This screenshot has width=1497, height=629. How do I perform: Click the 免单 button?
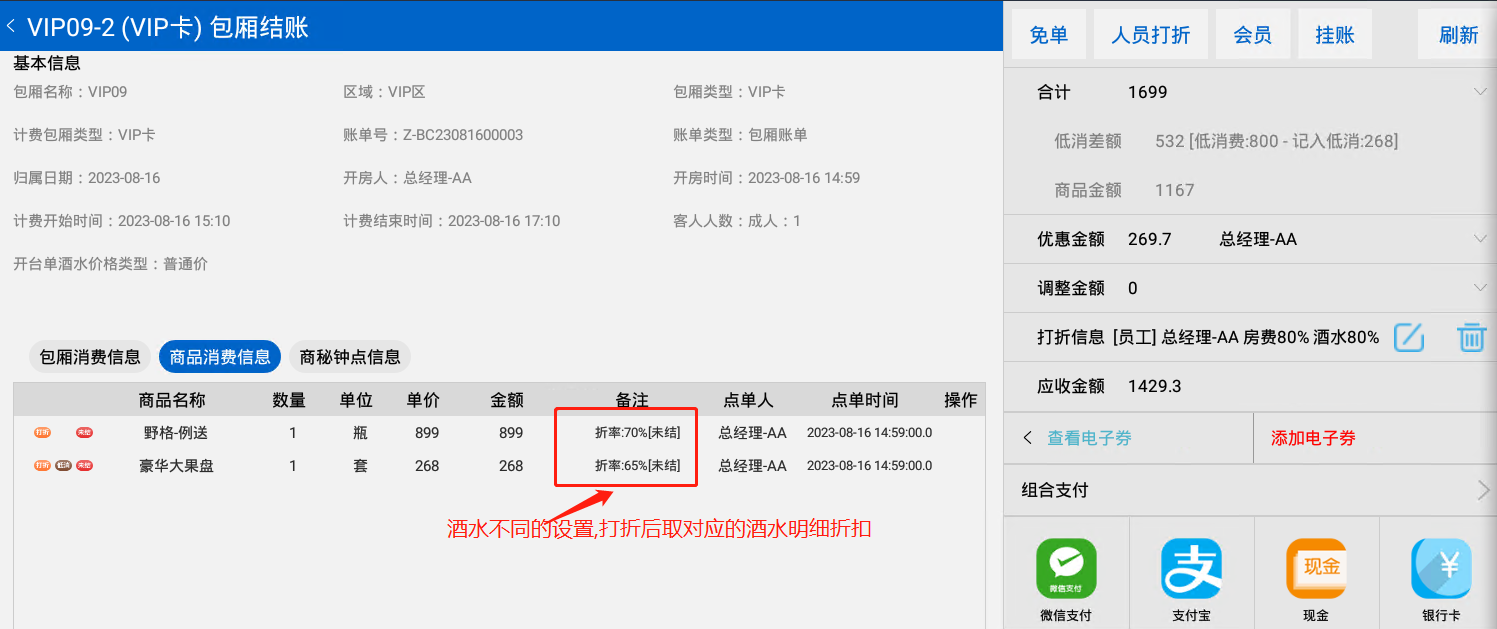(x=1049, y=35)
